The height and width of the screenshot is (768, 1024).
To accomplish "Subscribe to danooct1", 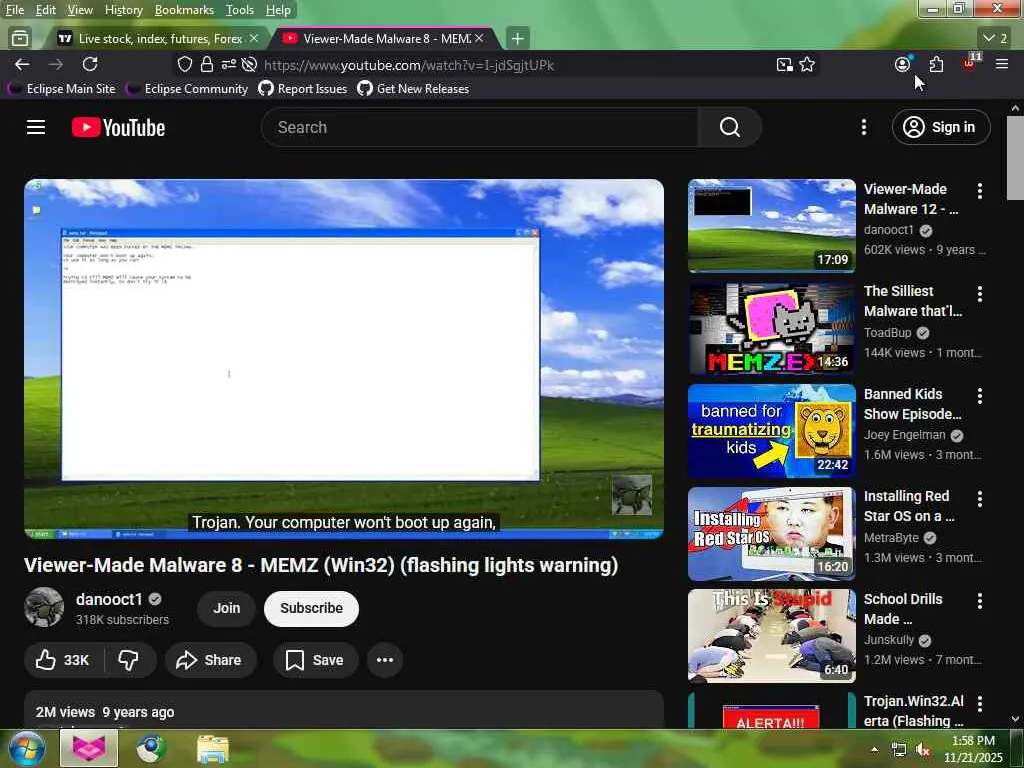I will pyautogui.click(x=312, y=608).
